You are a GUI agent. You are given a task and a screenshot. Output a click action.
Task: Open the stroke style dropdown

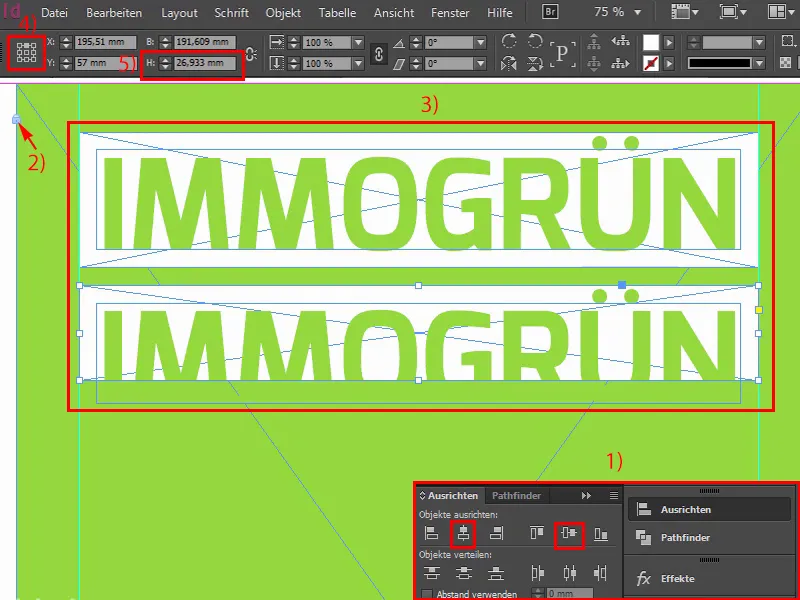tap(759, 63)
